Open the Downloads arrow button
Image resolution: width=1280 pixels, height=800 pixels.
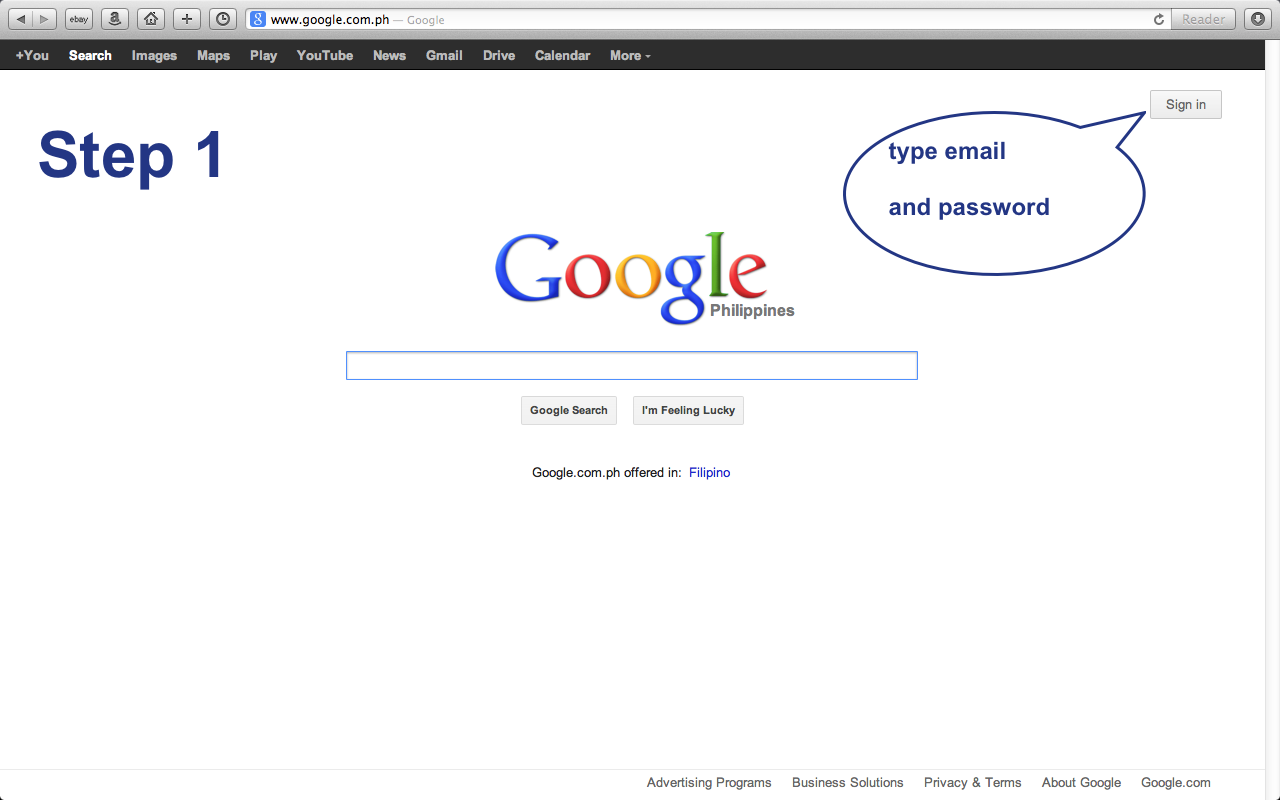click(1257, 19)
